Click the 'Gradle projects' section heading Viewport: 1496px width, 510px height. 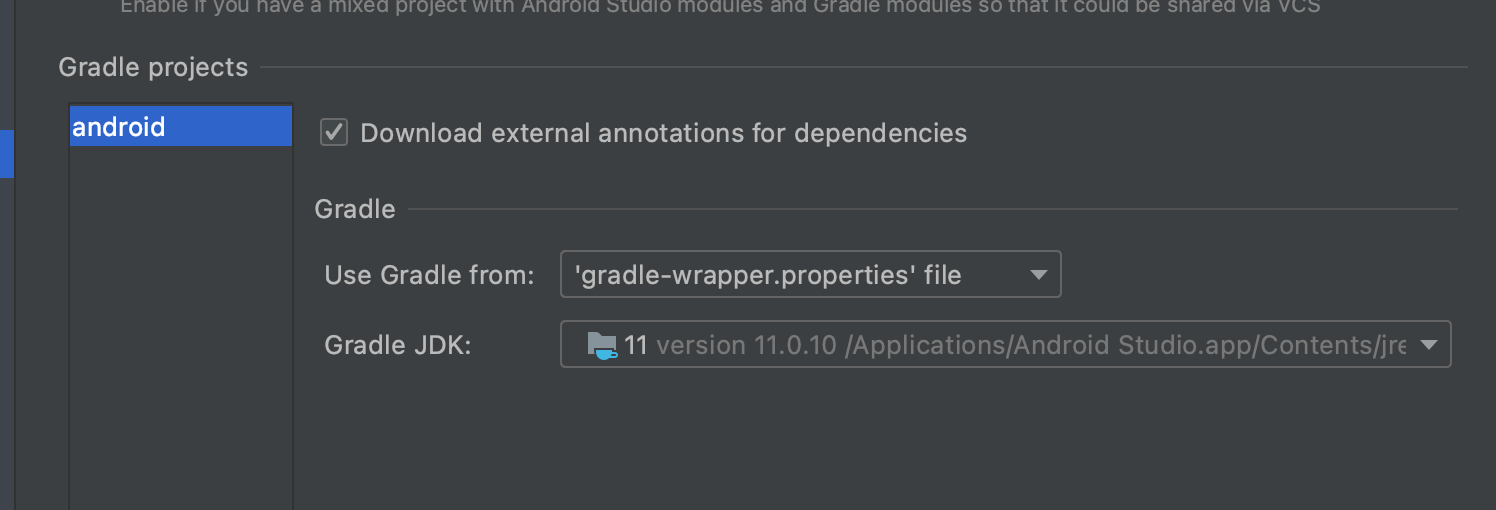(153, 67)
